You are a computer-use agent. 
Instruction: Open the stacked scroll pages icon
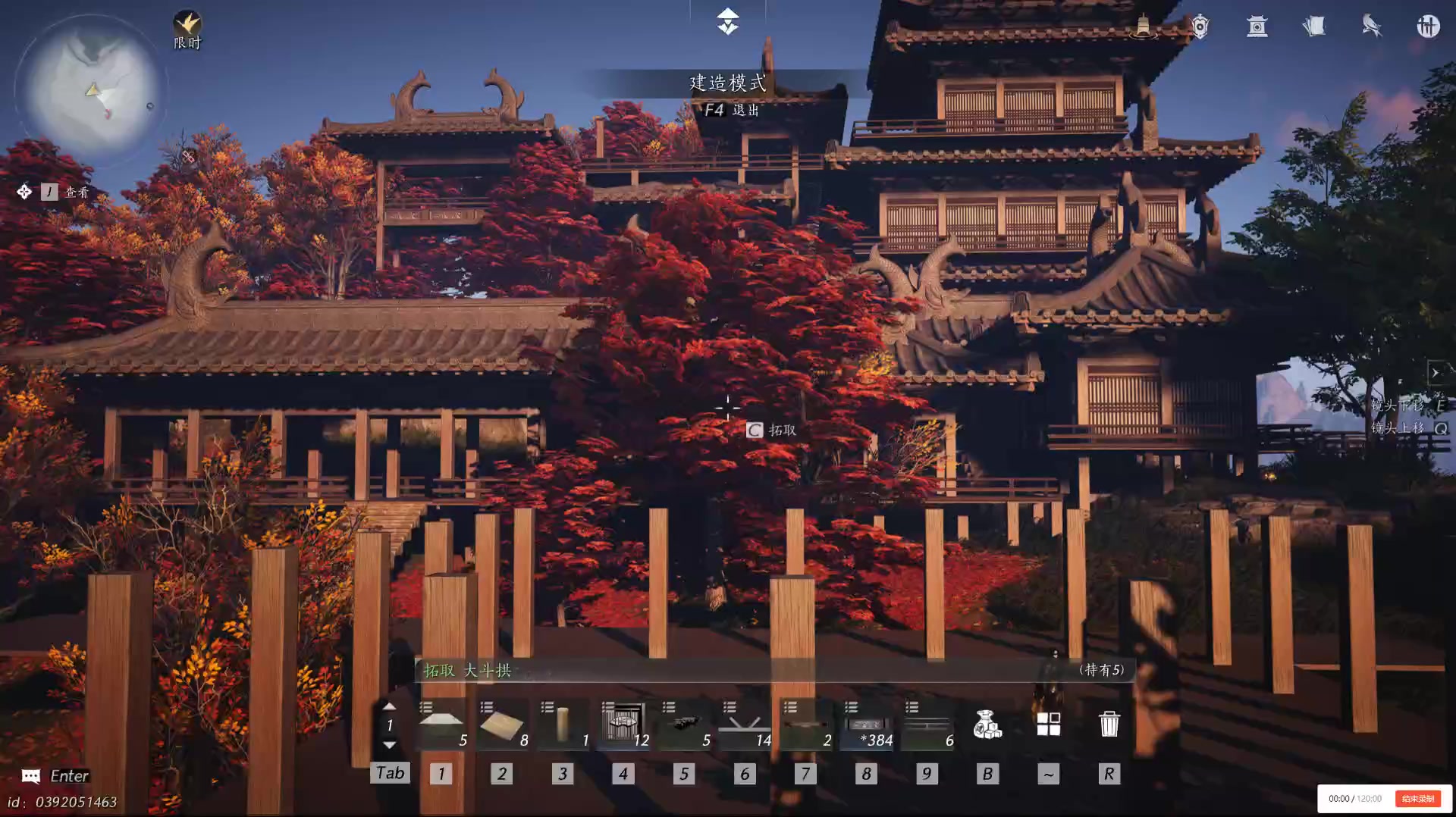pos(1314,27)
